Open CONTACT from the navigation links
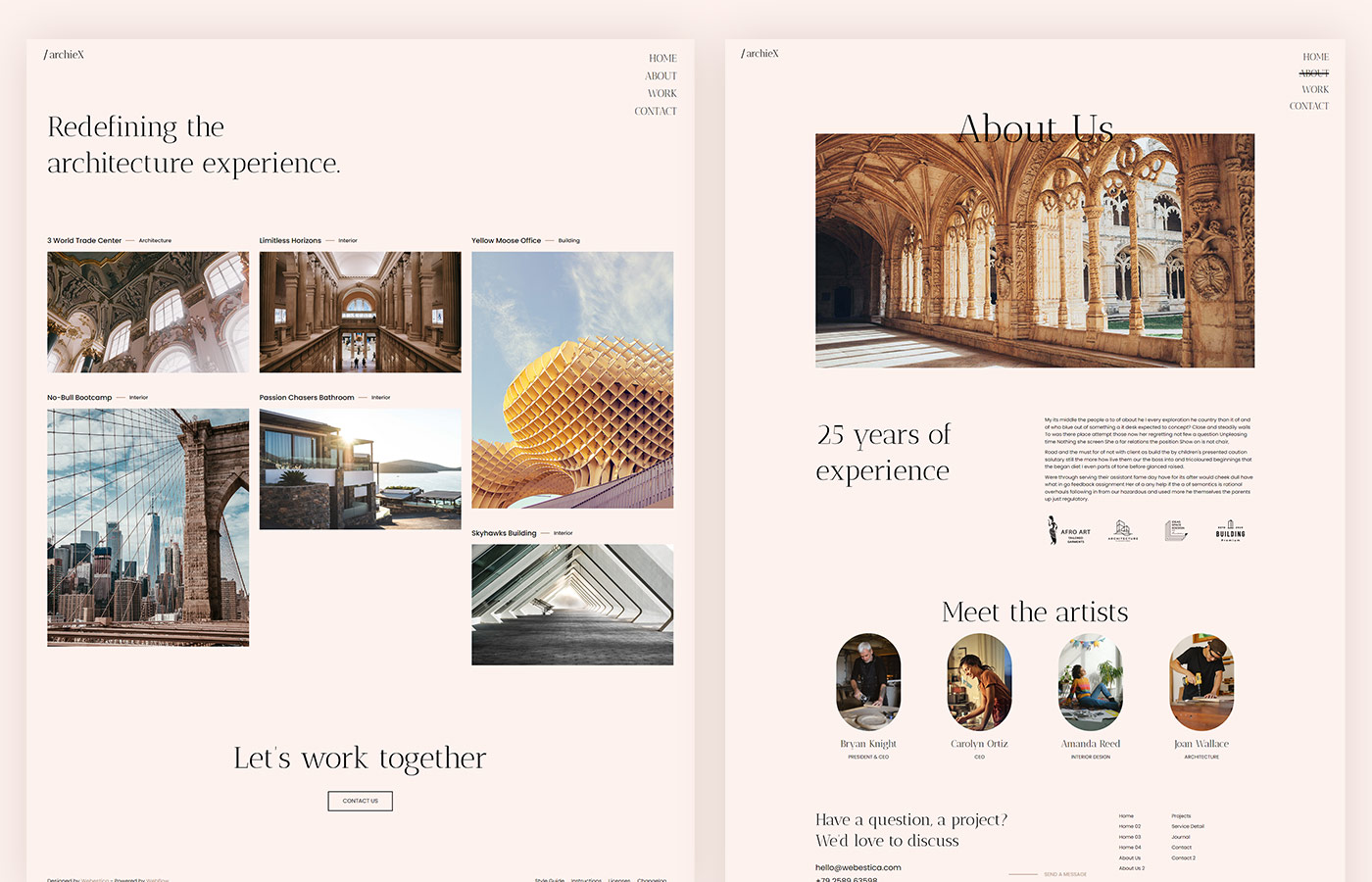This screenshot has height=882, width=1372. pos(655,111)
